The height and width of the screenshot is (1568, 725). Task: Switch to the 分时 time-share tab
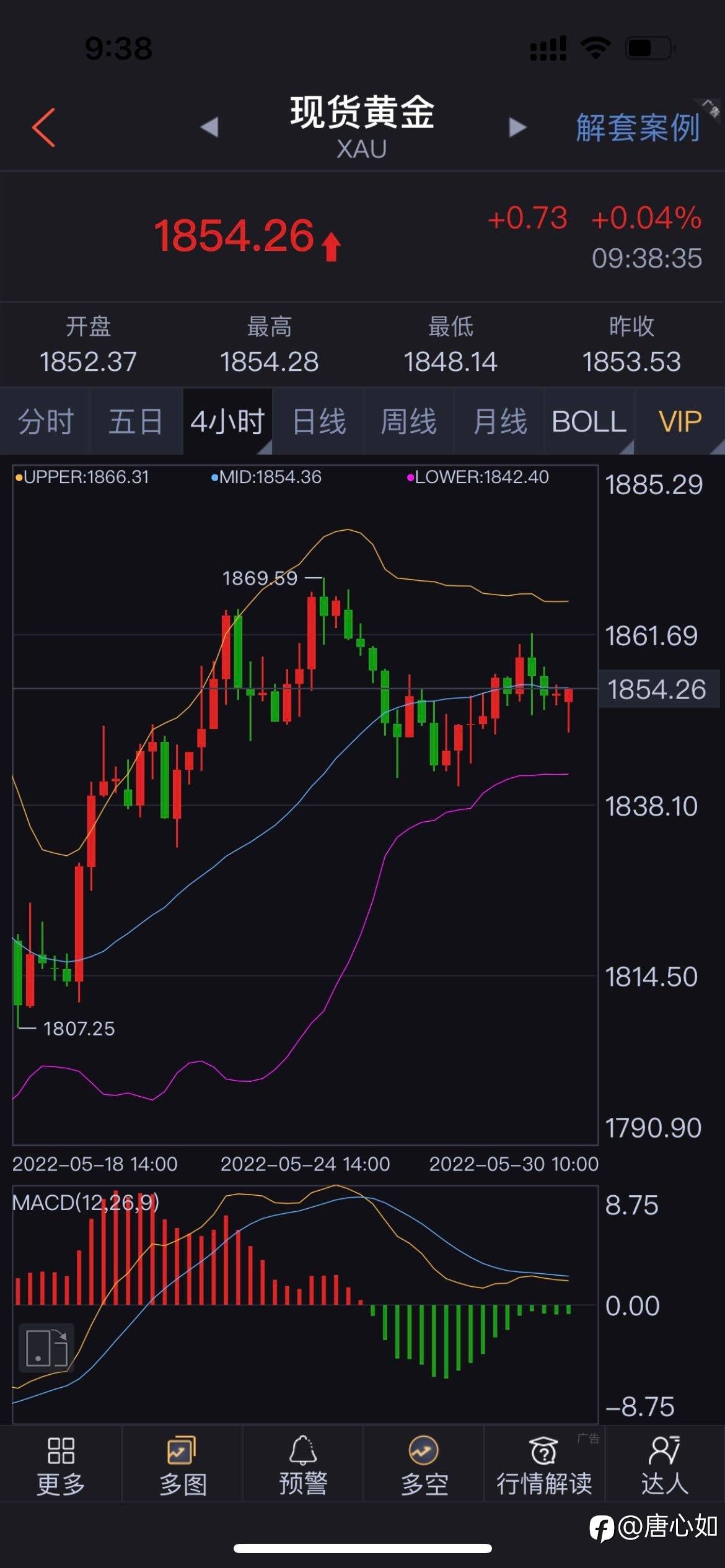pyautogui.click(x=46, y=422)
